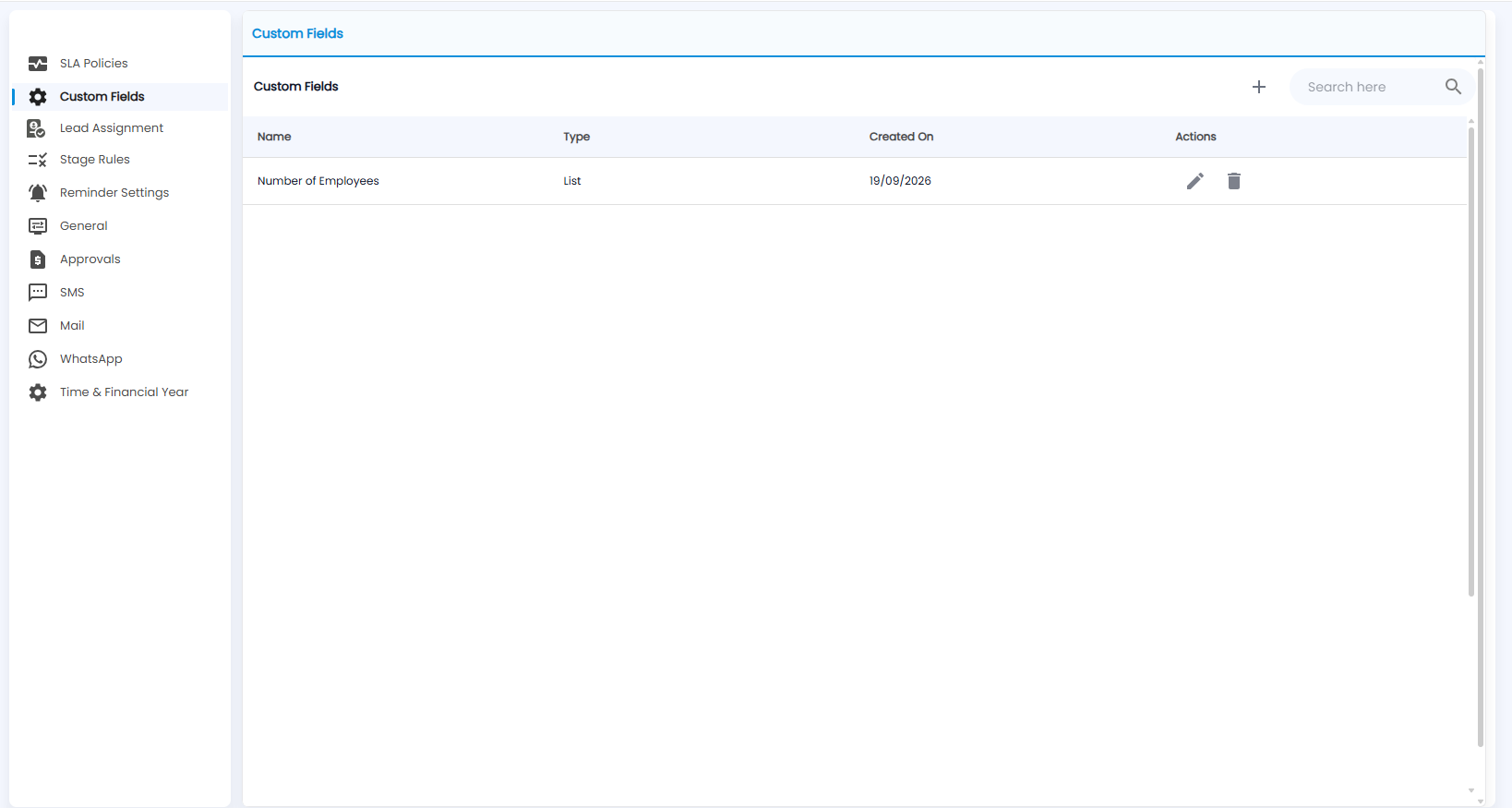
Task: Open WhatsApp settings label
Action: point(91,359)
